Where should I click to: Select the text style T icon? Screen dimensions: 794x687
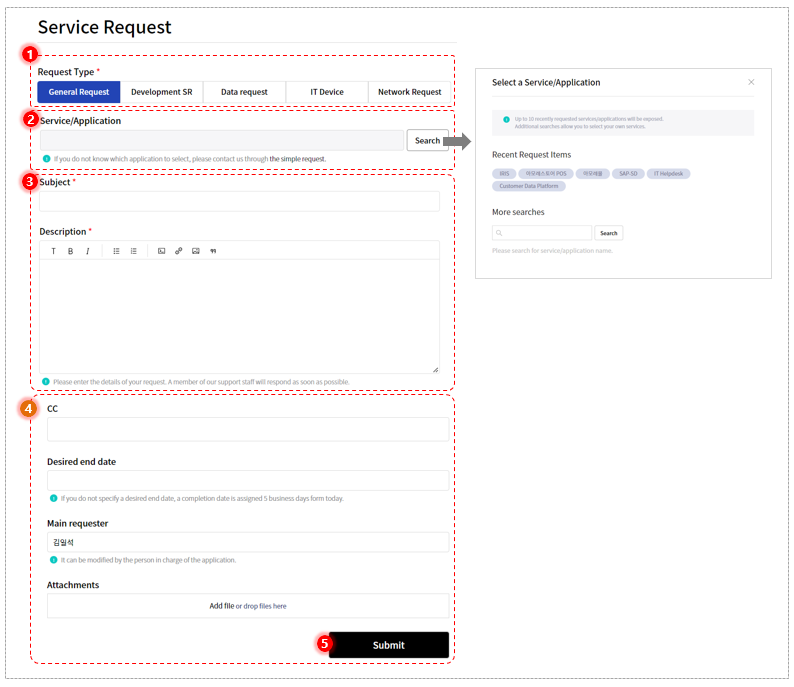tap(53, 251)
